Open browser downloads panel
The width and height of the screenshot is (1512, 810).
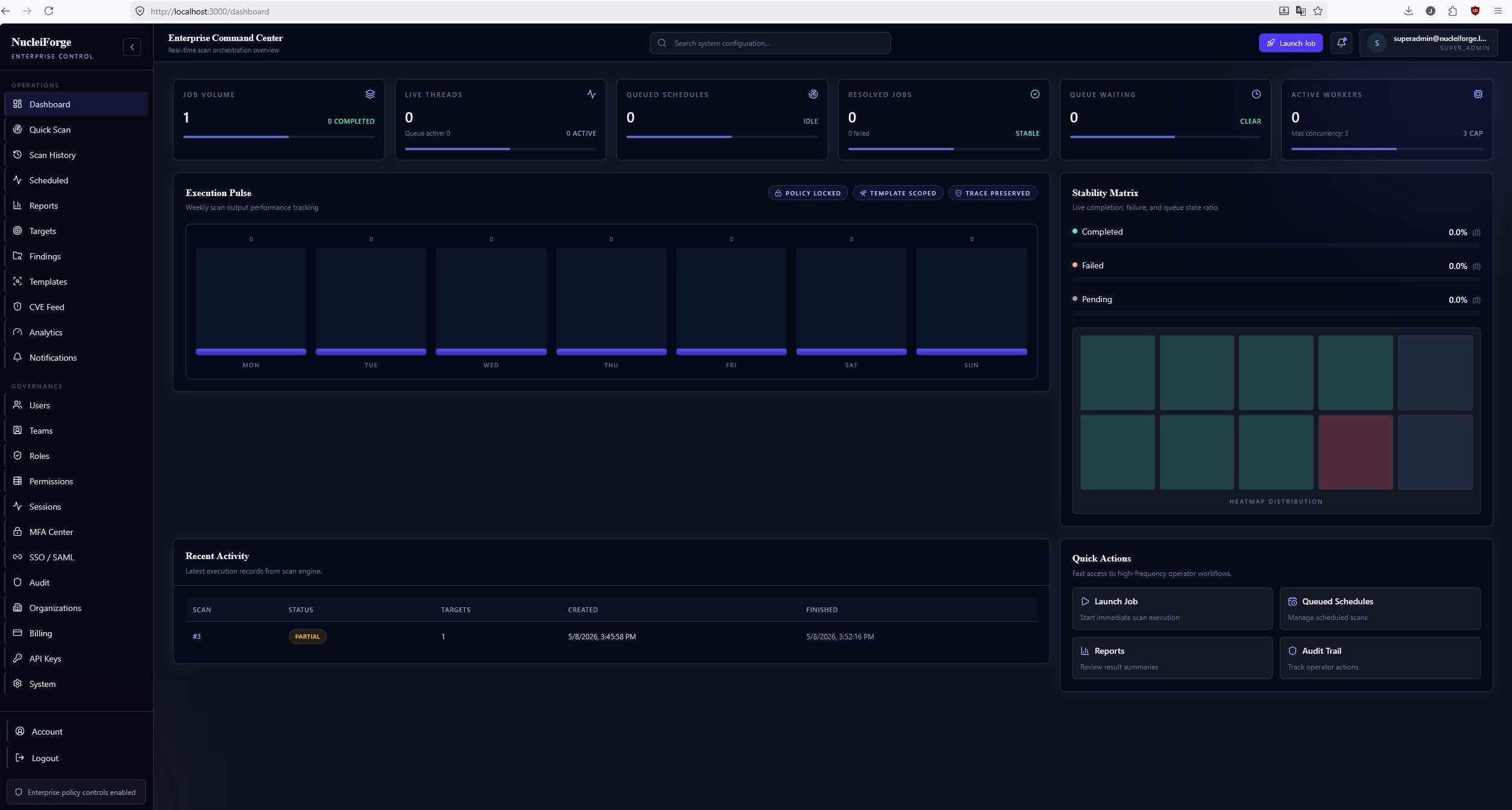pyautogui.click(x=1408, y=11)
